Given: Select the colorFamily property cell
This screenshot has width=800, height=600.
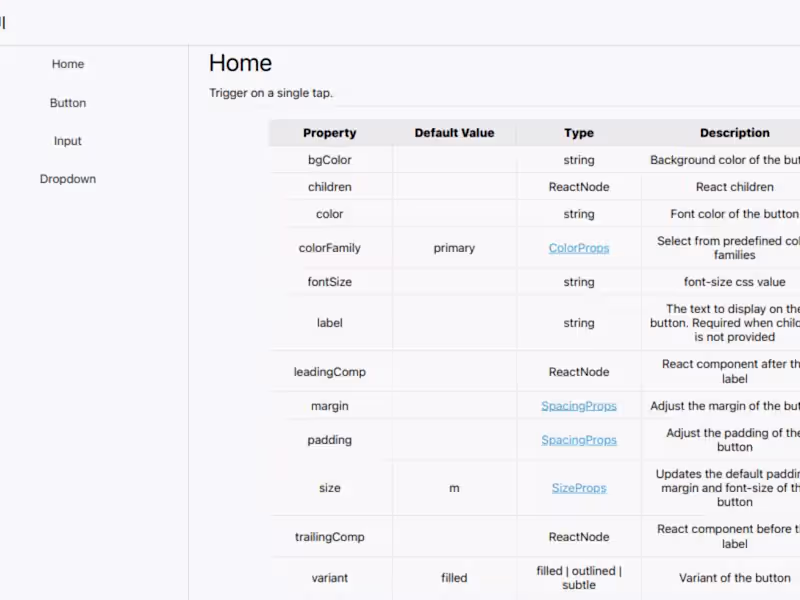Looking at the screenshot, I should (330, 248).
